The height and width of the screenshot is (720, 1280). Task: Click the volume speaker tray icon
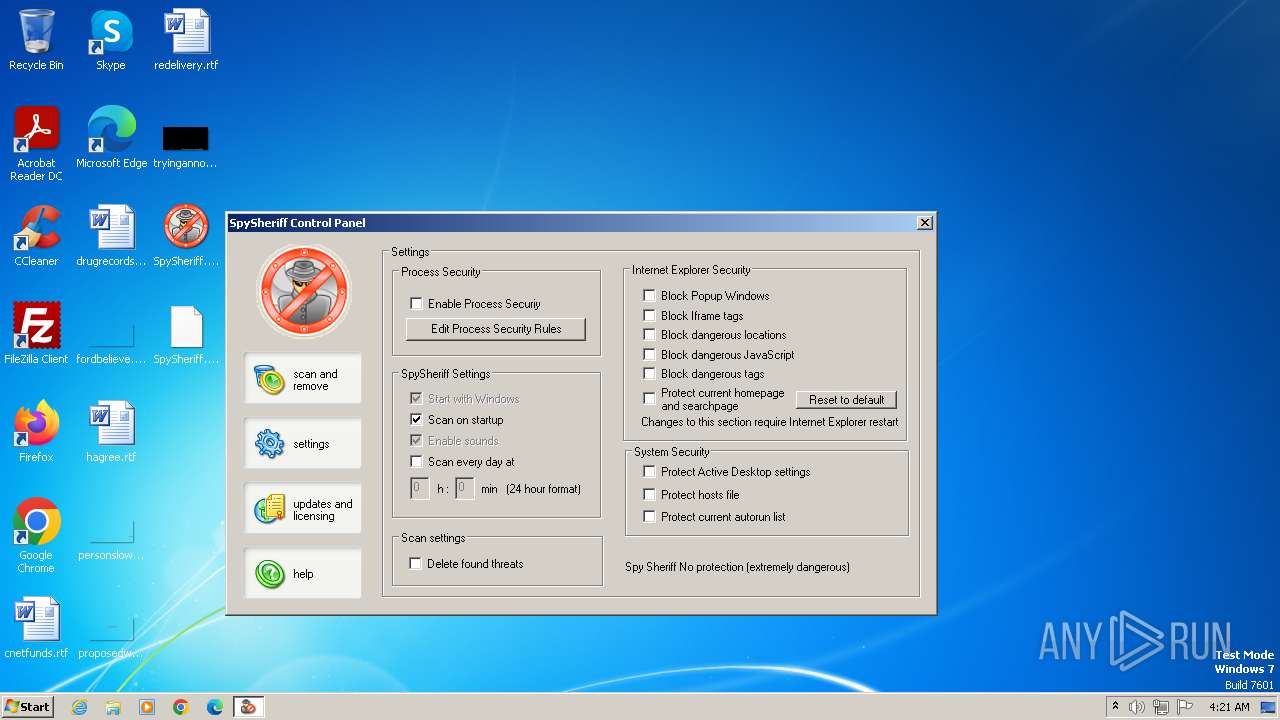[1137, 707]
